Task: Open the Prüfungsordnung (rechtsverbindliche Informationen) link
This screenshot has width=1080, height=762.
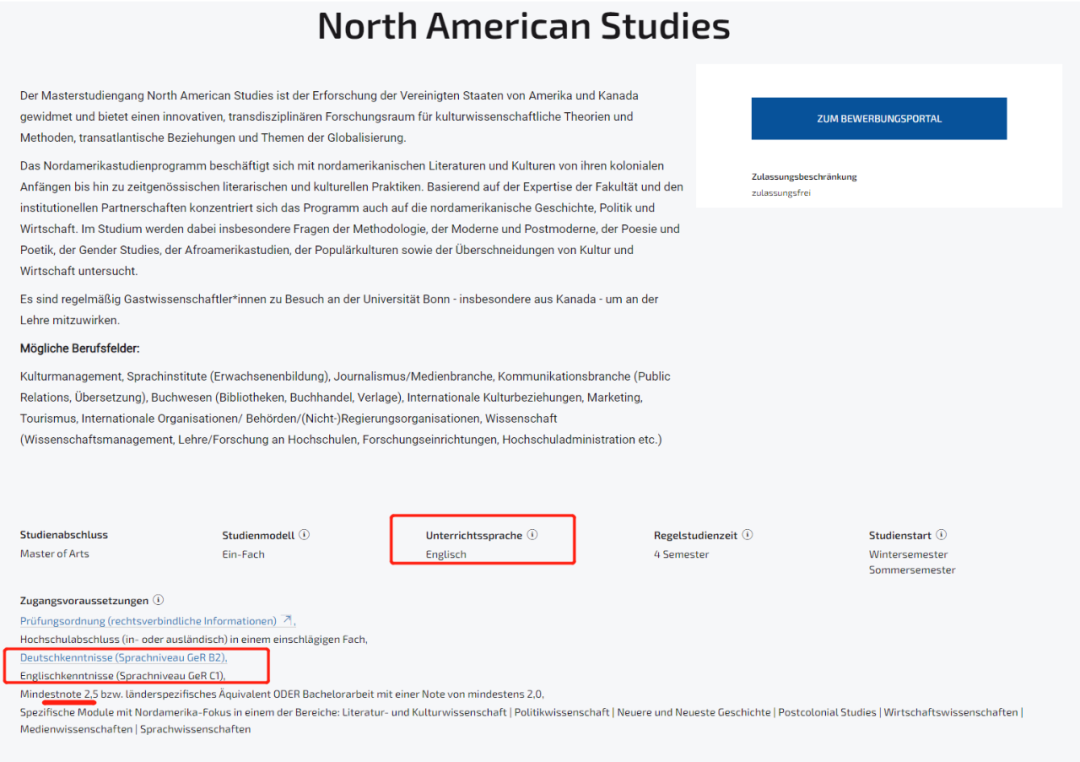Action: (148, 621)
